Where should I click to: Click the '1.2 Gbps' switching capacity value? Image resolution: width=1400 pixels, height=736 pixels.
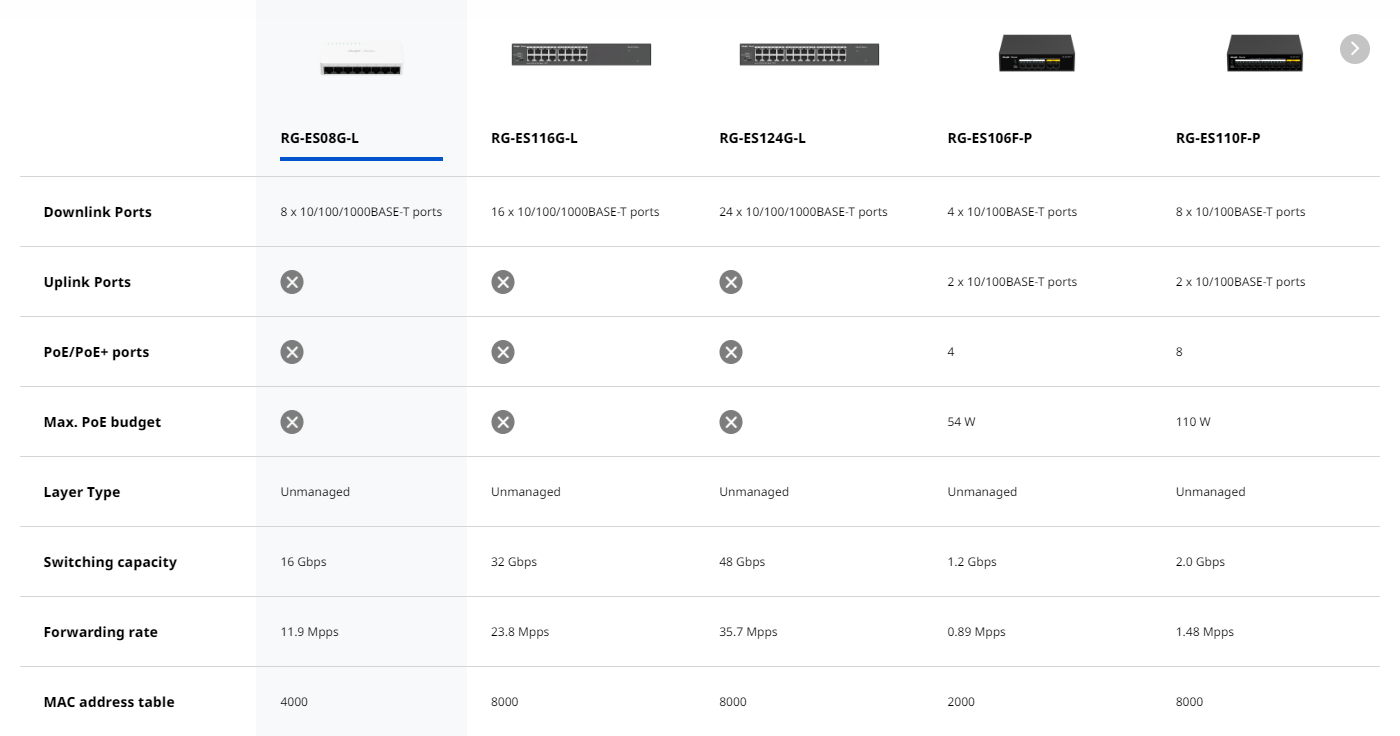click(x=972, y=562)
